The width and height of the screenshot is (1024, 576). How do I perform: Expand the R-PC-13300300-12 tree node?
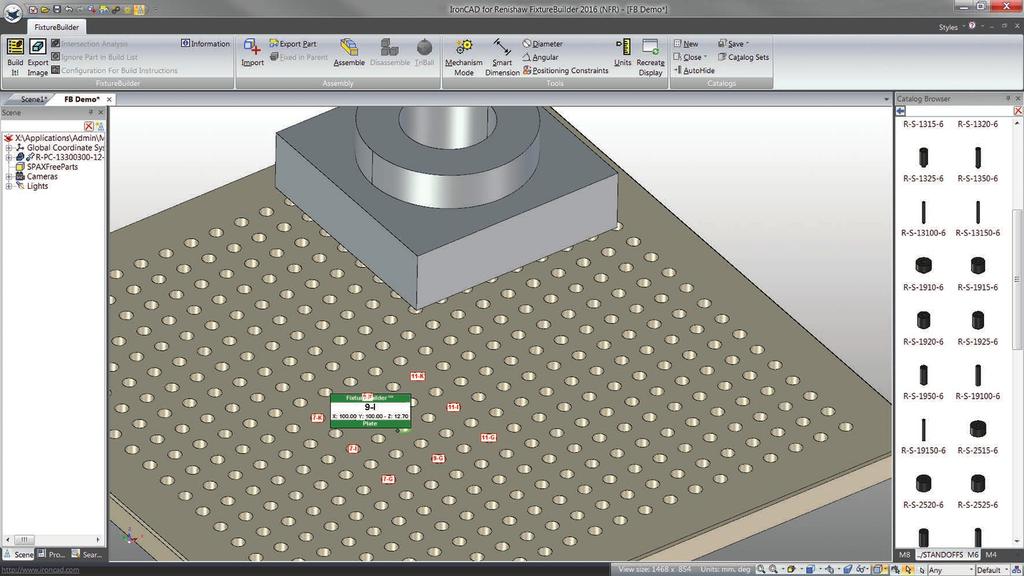(8, 157)
